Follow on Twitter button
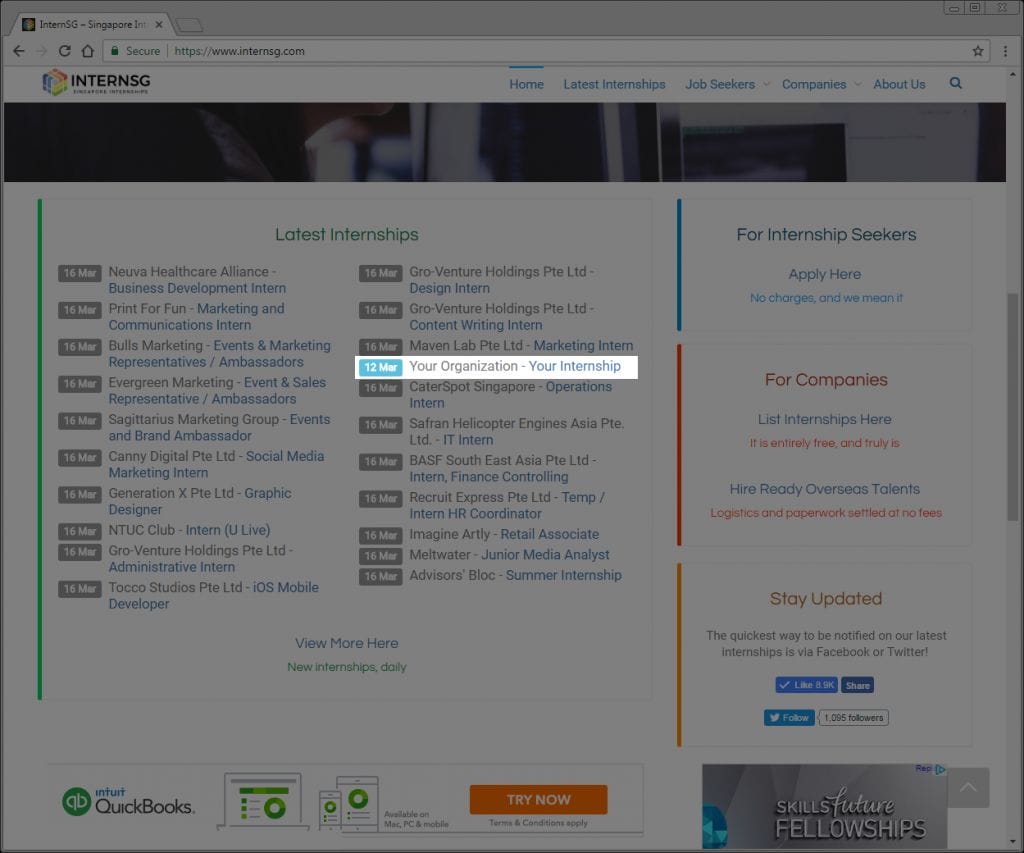Screen dimensions: 1024x853 tap(789, 717)
